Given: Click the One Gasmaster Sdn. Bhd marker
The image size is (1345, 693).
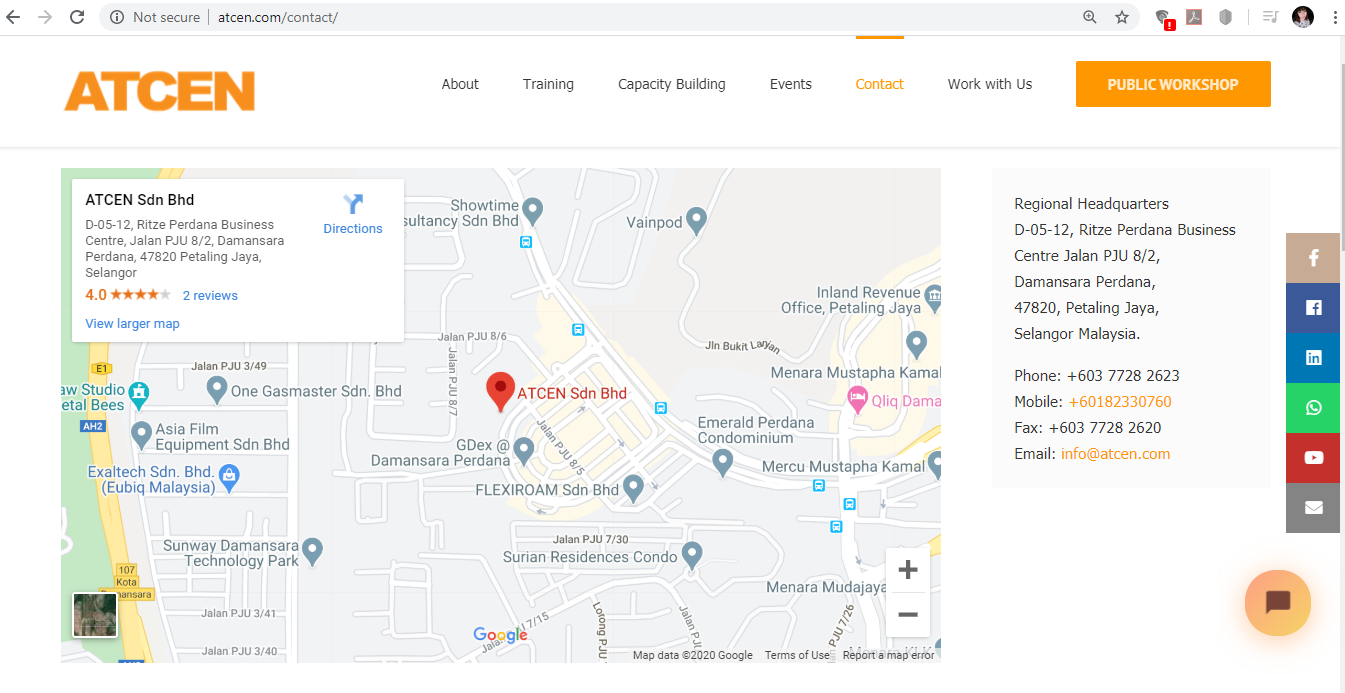Looking at the screenshot, I should pyautogui.click(x=217, y=388).
